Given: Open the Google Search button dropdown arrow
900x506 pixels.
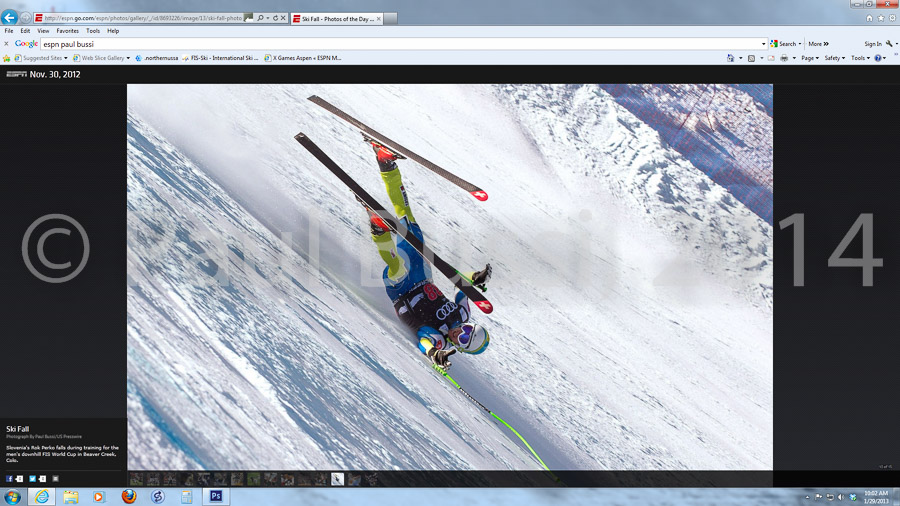Looking at the screenshot, I should click(x=800, y=44).
